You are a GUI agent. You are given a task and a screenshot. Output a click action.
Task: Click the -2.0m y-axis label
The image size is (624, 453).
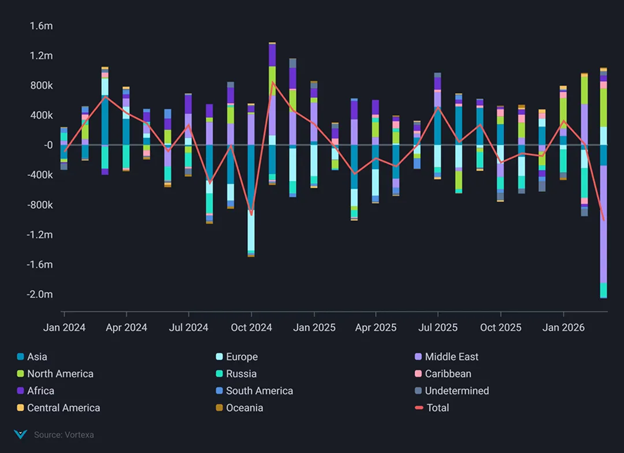pos(38,294)
